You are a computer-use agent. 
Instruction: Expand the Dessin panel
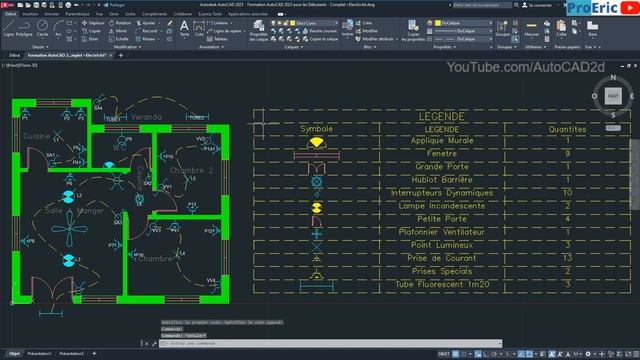[x=40, y=47]
